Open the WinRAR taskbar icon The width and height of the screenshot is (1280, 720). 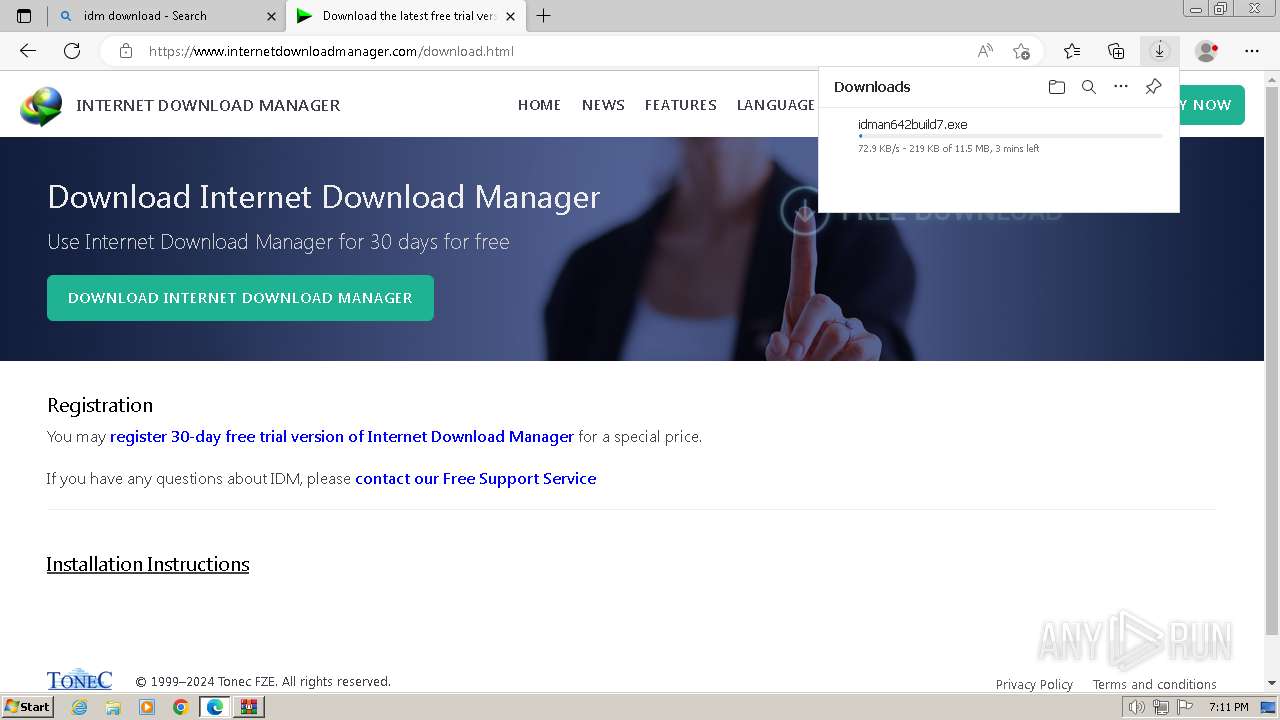[x=249, y=707]
